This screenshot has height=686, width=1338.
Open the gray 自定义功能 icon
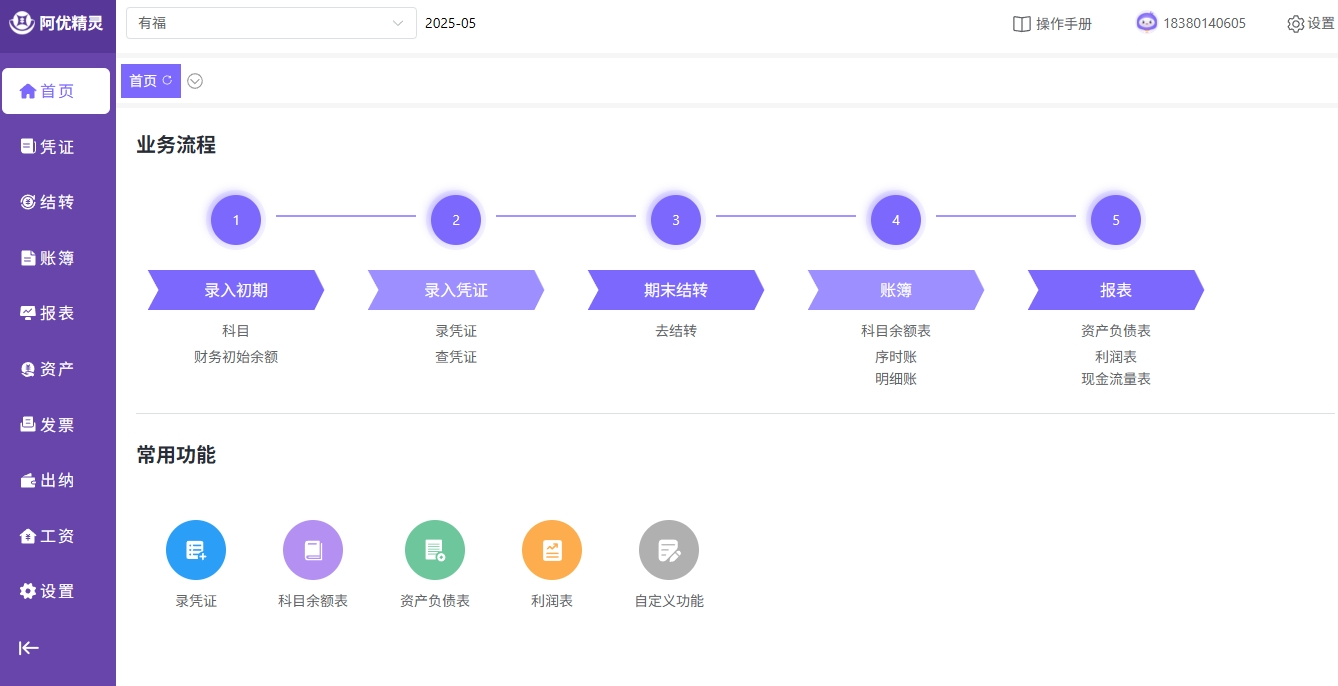[669, 550]
